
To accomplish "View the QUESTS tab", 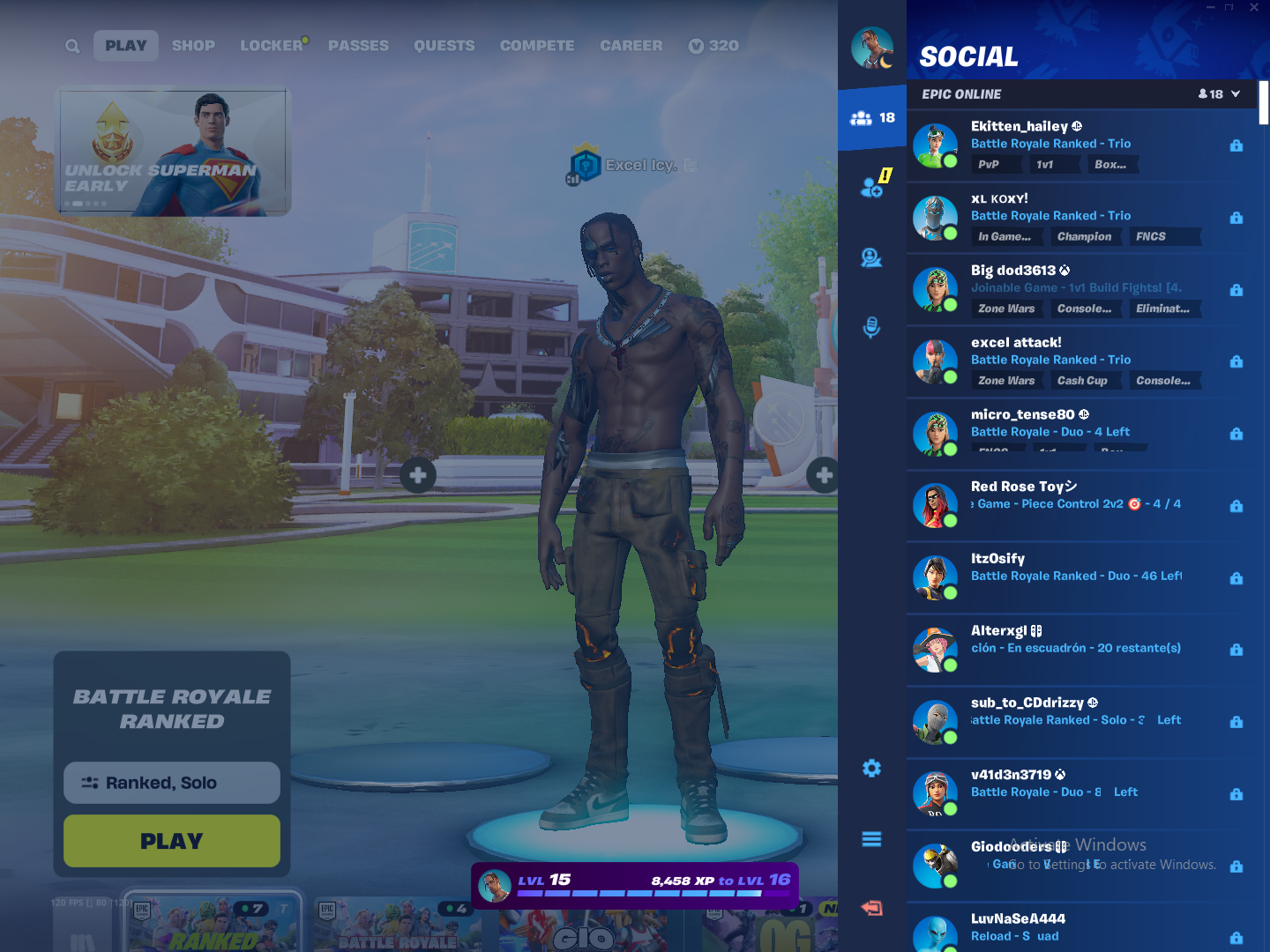I will [x=444, y=46].
